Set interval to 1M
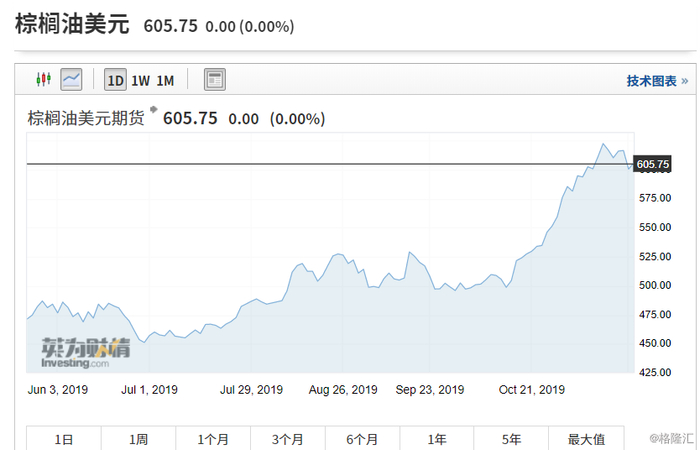The image size is (700, 450). coord(165,80)
